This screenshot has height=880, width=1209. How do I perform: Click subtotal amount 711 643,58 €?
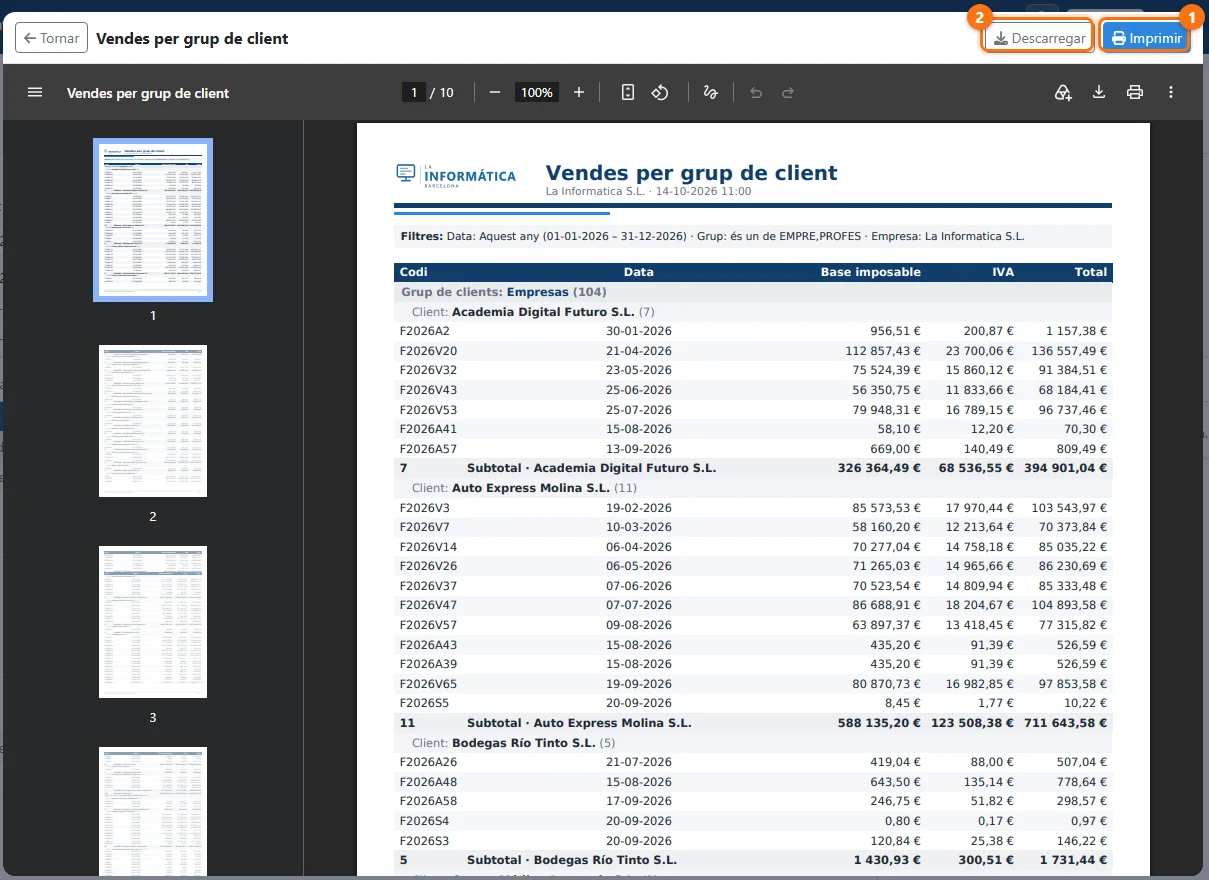coord(1065,723)
